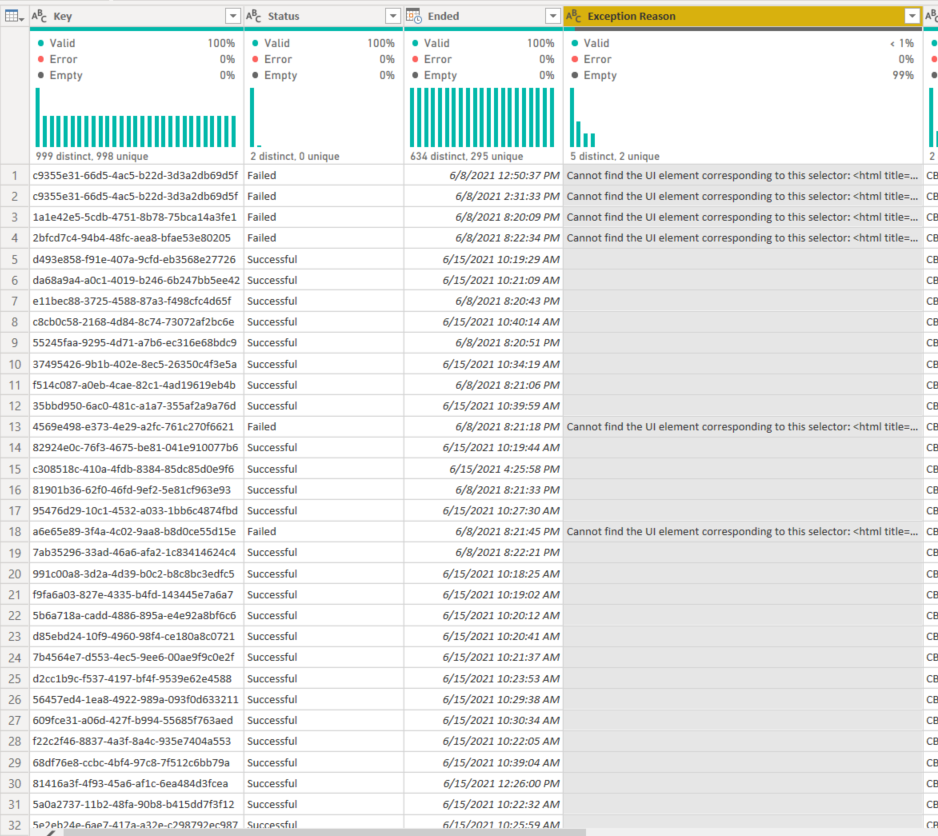Select row number 1

(x=14, y=175)
